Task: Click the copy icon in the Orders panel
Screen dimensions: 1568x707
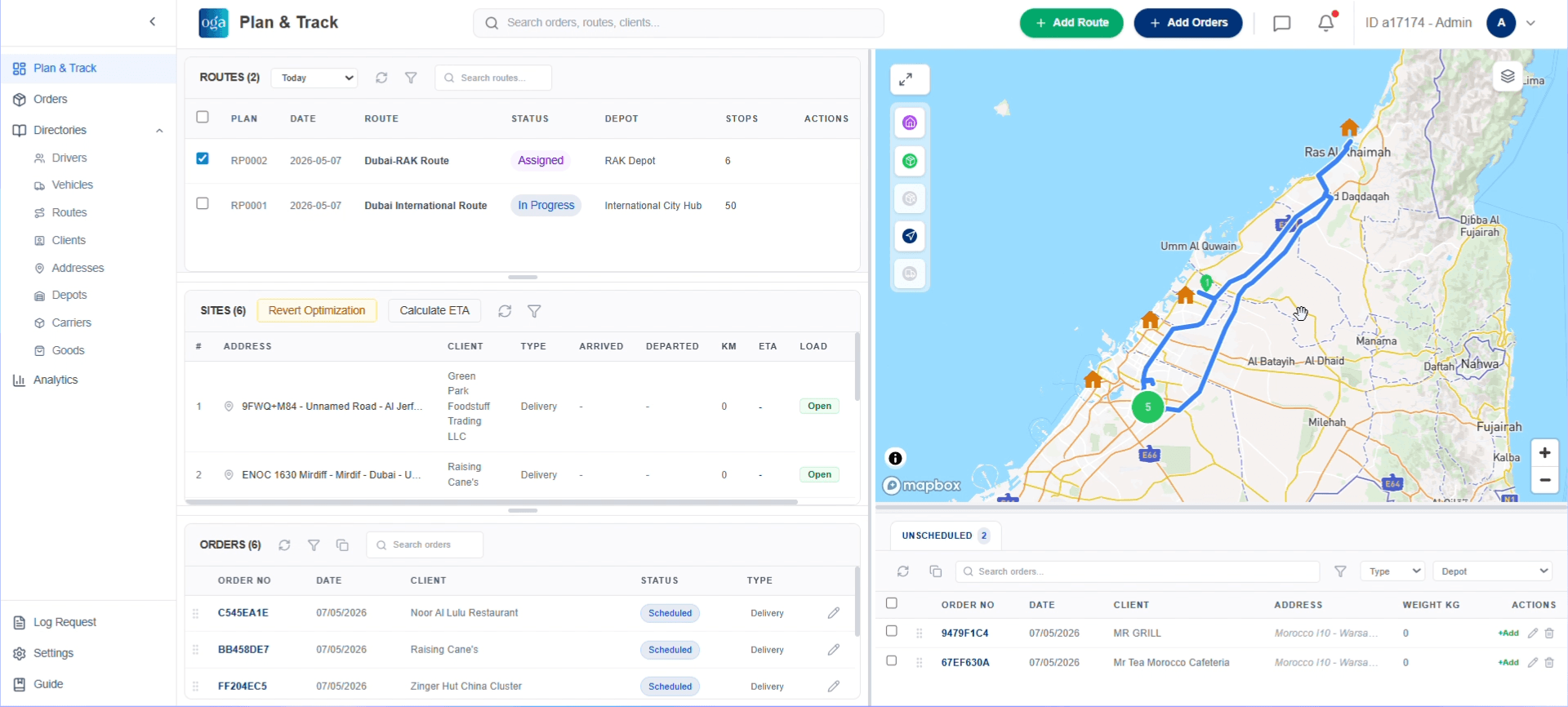Action: [342, 545]
